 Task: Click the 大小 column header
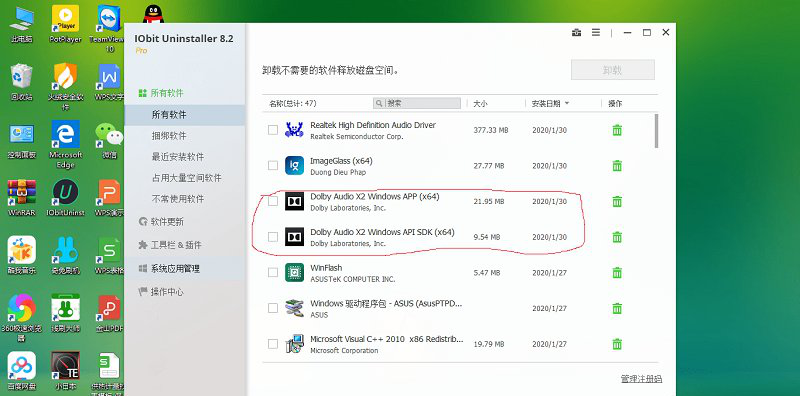[480, 104]
